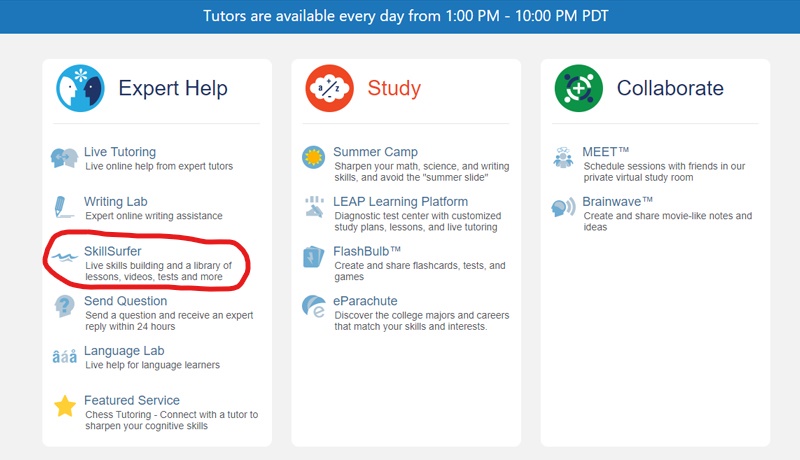
Task: Click the Summer Camp sun icon
Action: (314, 158)
